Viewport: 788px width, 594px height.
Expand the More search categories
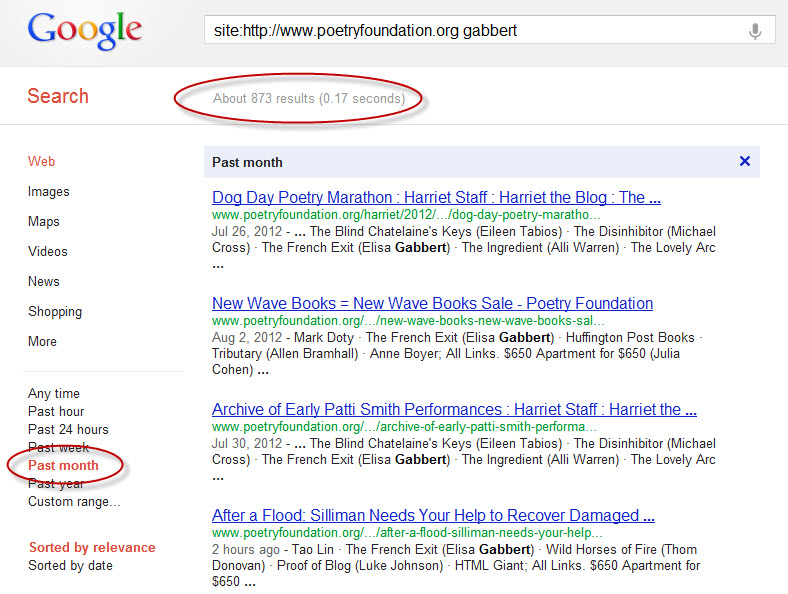click(x=42, y=341)
